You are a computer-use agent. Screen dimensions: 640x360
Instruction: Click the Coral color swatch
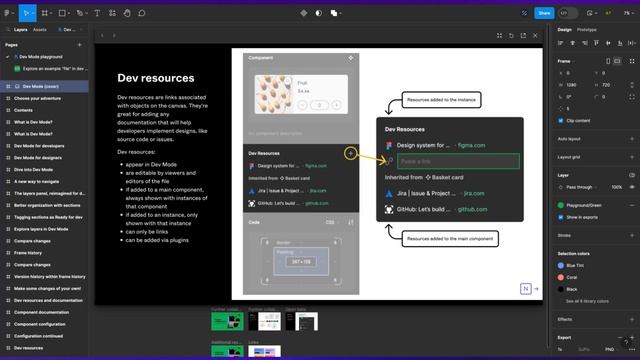pyautogui.click(x=561, y=277)
